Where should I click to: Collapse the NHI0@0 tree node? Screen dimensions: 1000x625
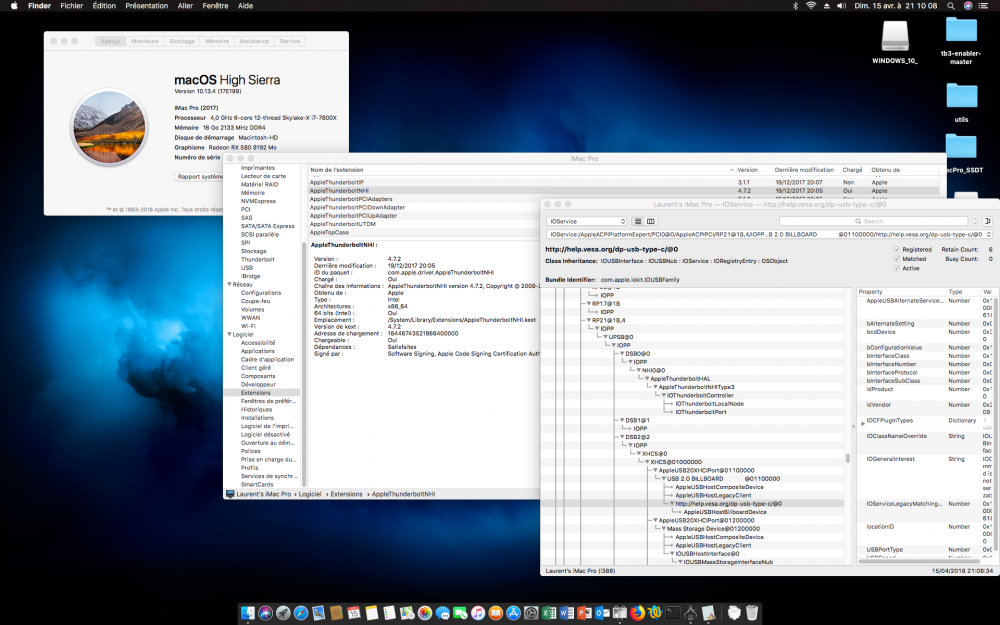(638, 370)
